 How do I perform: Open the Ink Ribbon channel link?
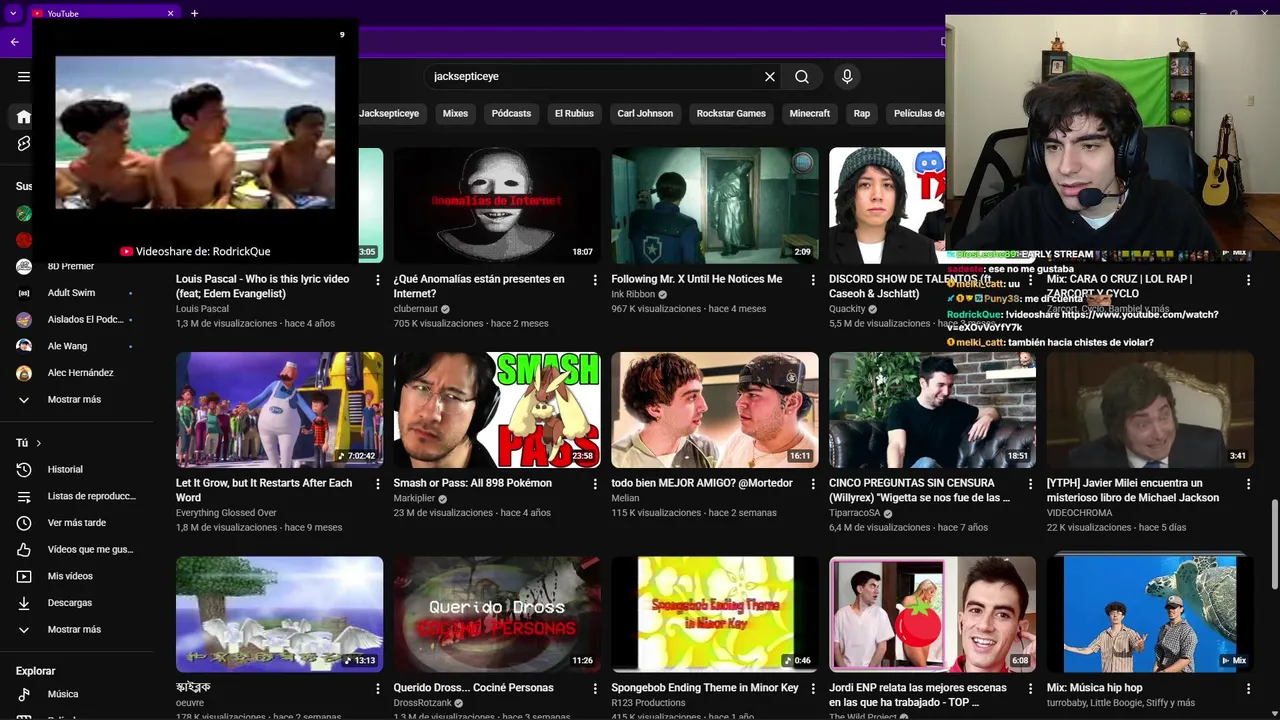tap(633, 294)
